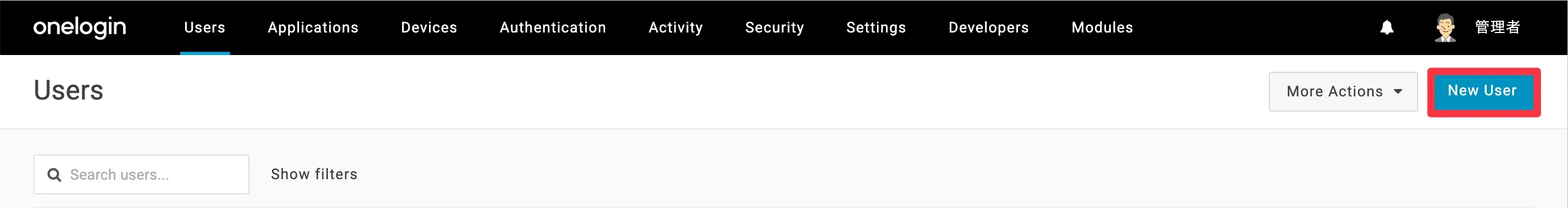1568x208 pixels.
Task: Create a New User
Action: (x=1482, y=91)
